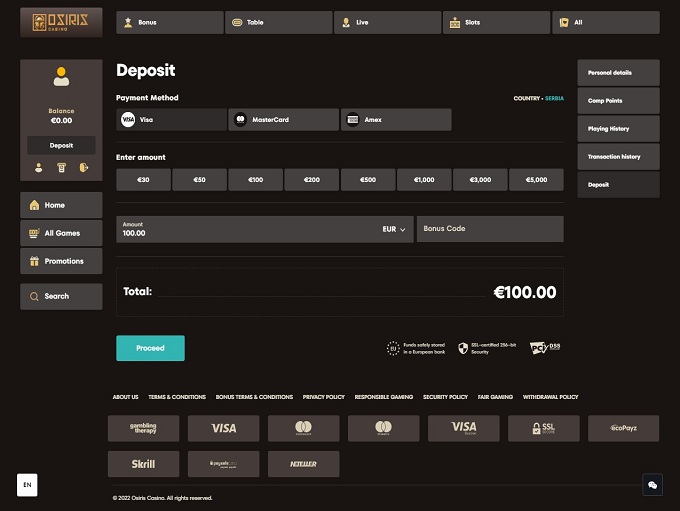Viewport: 680px width, 511px height.
Task: Open the Responsible Gaming link
Action: pyautogui.click(x=384, y=397)
